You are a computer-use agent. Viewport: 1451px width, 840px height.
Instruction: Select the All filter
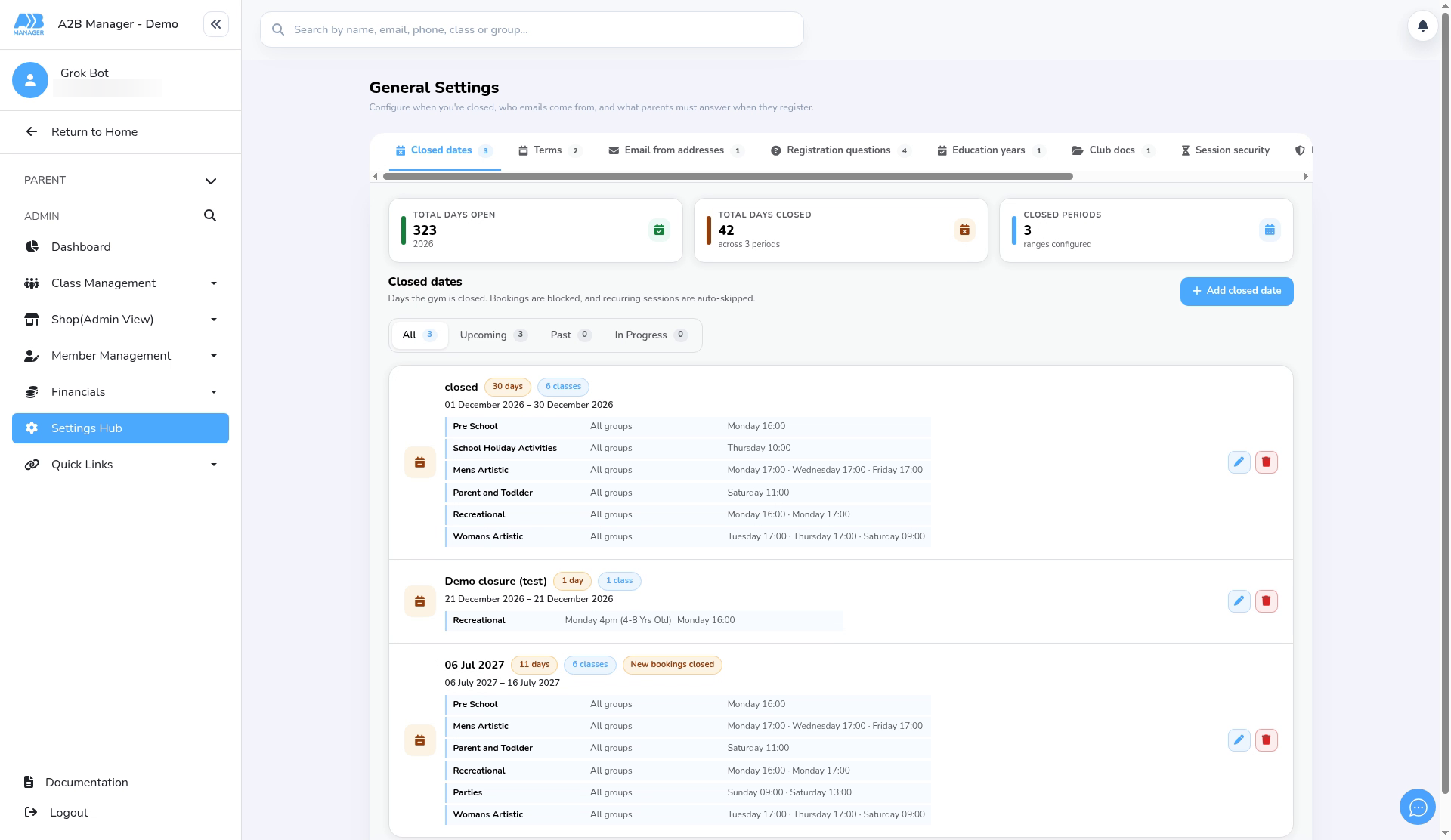point(419,335)
